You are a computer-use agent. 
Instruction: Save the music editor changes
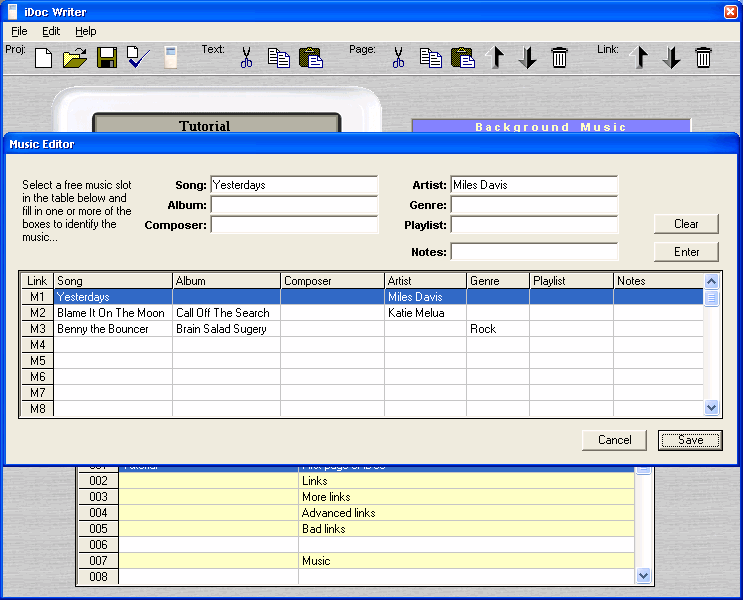pyautogui.click(x=690, y=440)
